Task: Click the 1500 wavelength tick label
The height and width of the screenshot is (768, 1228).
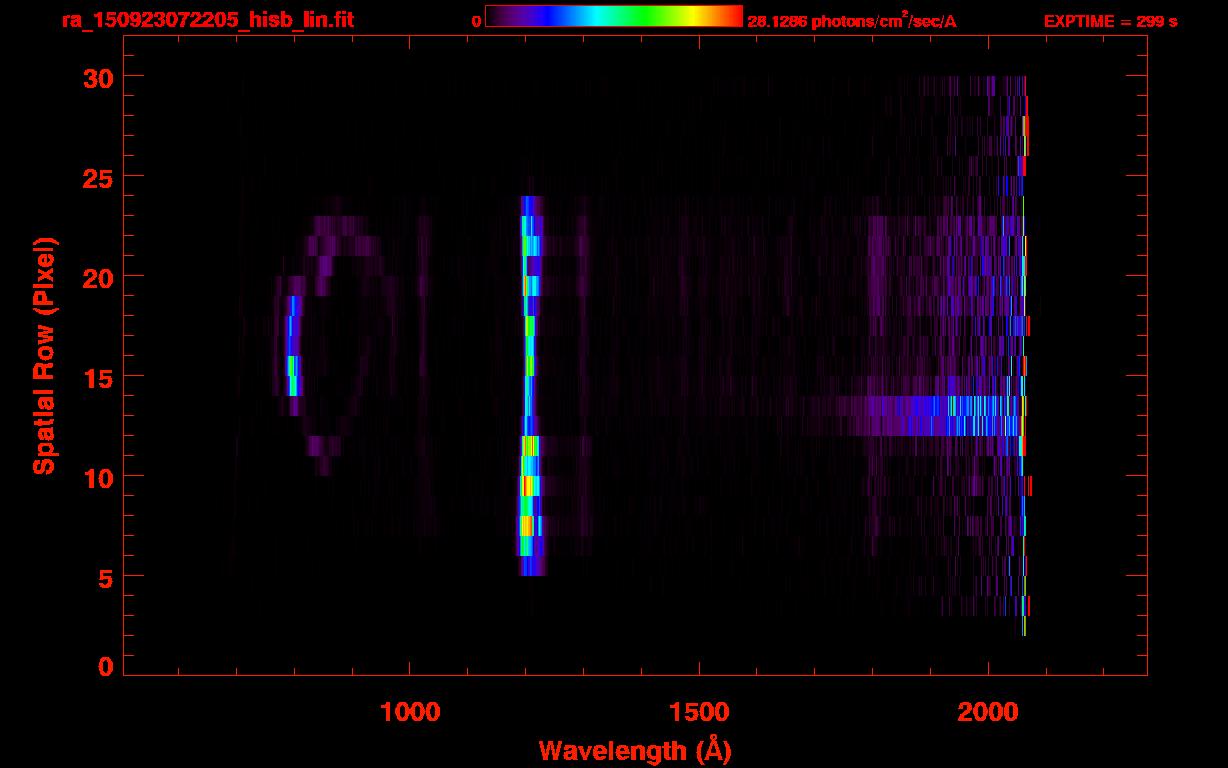Action: 699,711
